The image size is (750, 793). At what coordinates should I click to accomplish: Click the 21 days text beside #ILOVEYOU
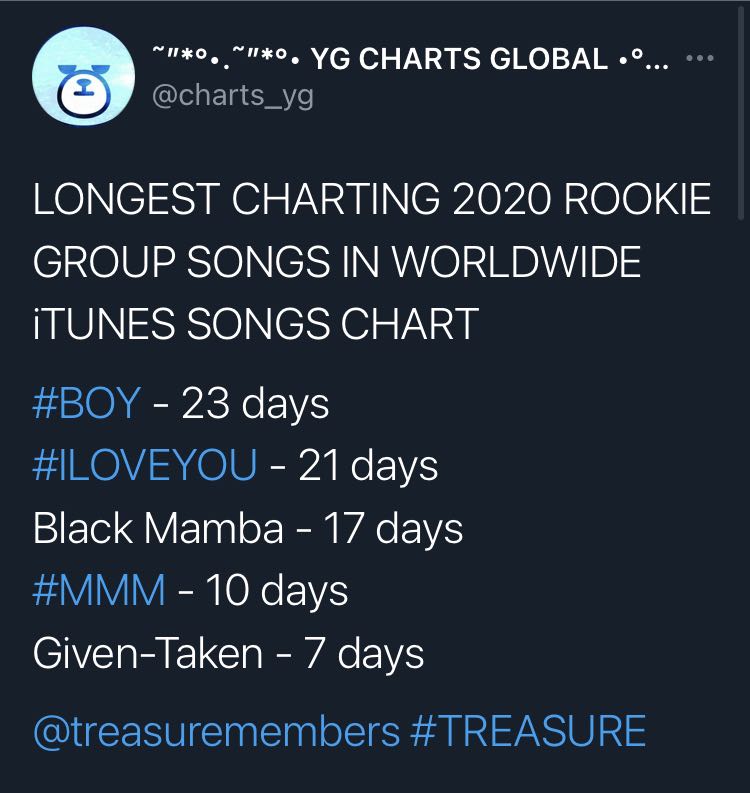pyautogui.click(x=368, y=466)
